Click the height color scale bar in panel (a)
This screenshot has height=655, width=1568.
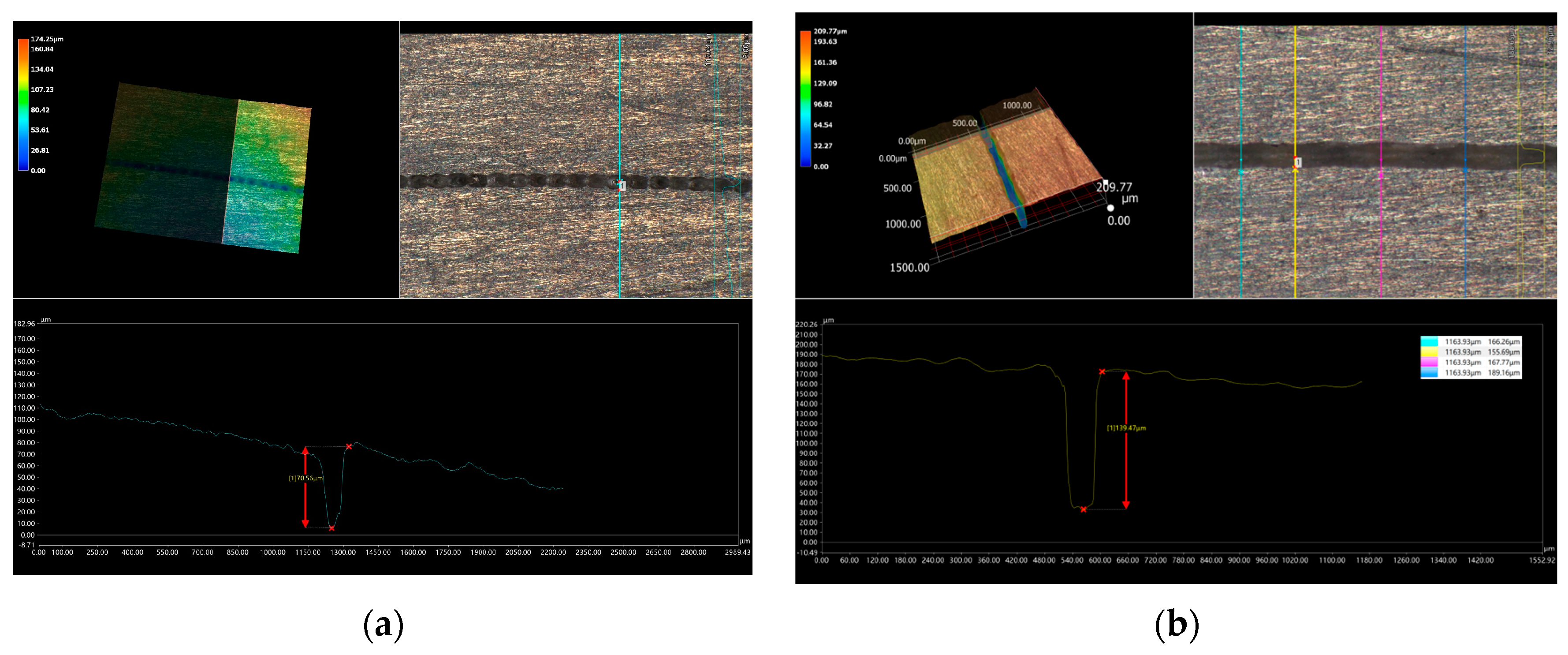pos(23,104)
